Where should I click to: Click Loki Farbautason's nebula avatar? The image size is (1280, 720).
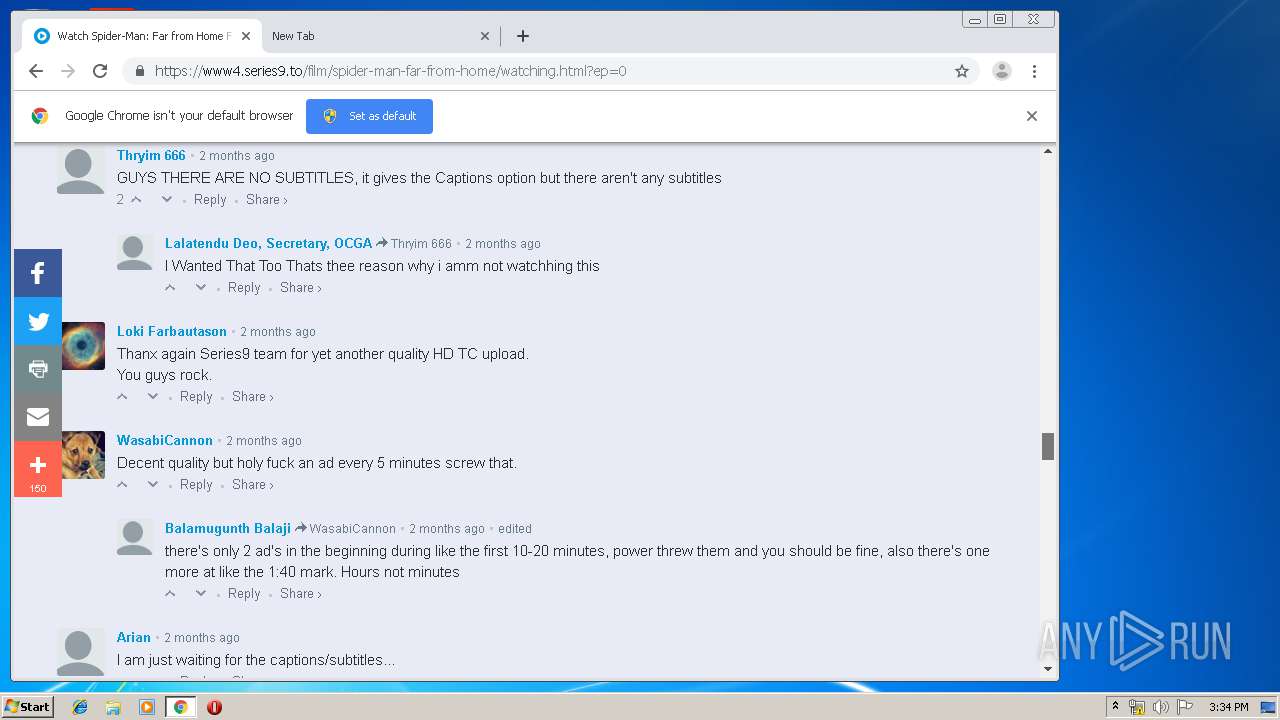(83, 346)
